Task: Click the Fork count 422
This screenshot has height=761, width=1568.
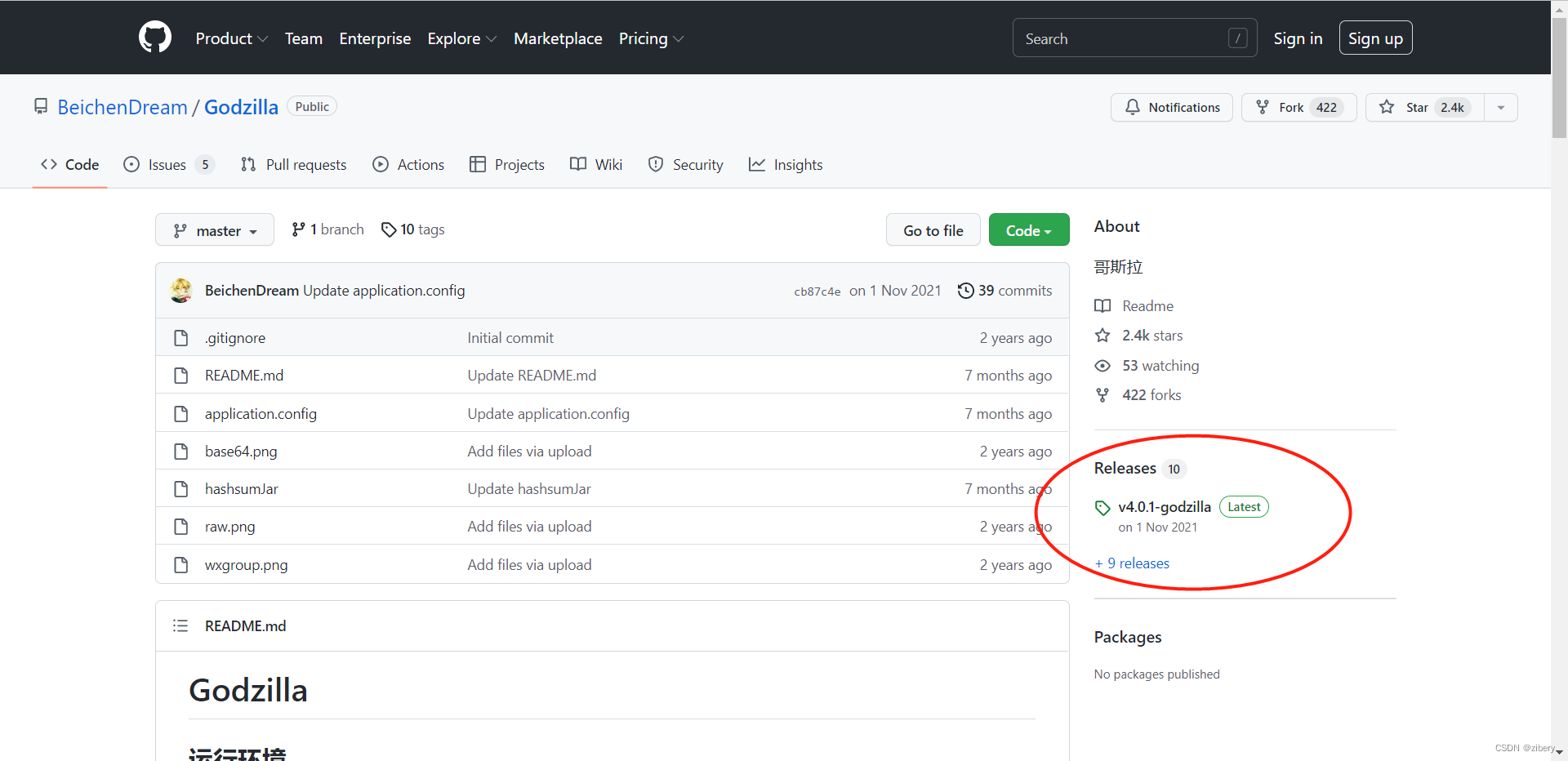Action: click(x=1326, y=108)
